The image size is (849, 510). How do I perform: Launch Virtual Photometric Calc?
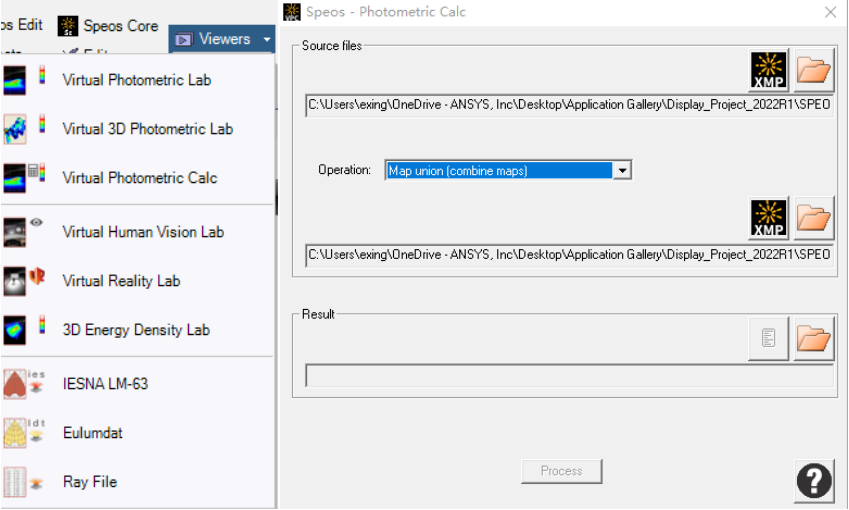coord(140,178)
